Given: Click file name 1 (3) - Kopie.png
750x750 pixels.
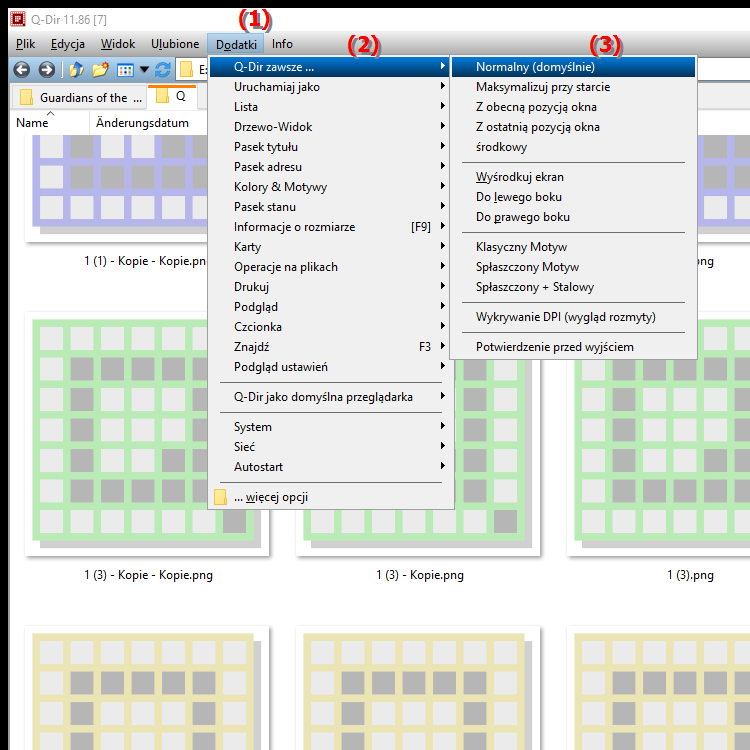Looking at the screenshot, I should 420,575.
